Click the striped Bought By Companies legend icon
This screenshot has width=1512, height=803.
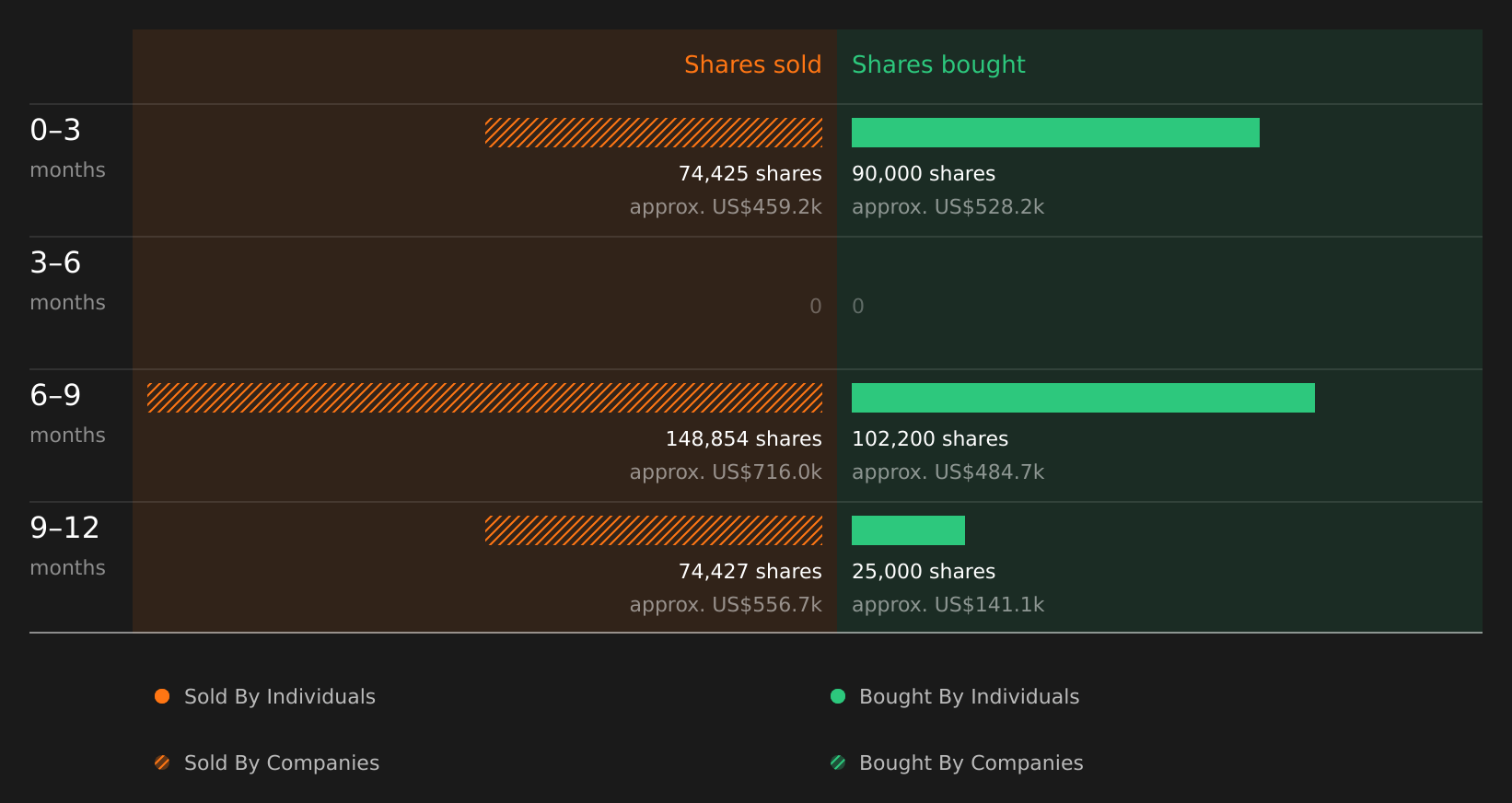click(838, 762)
